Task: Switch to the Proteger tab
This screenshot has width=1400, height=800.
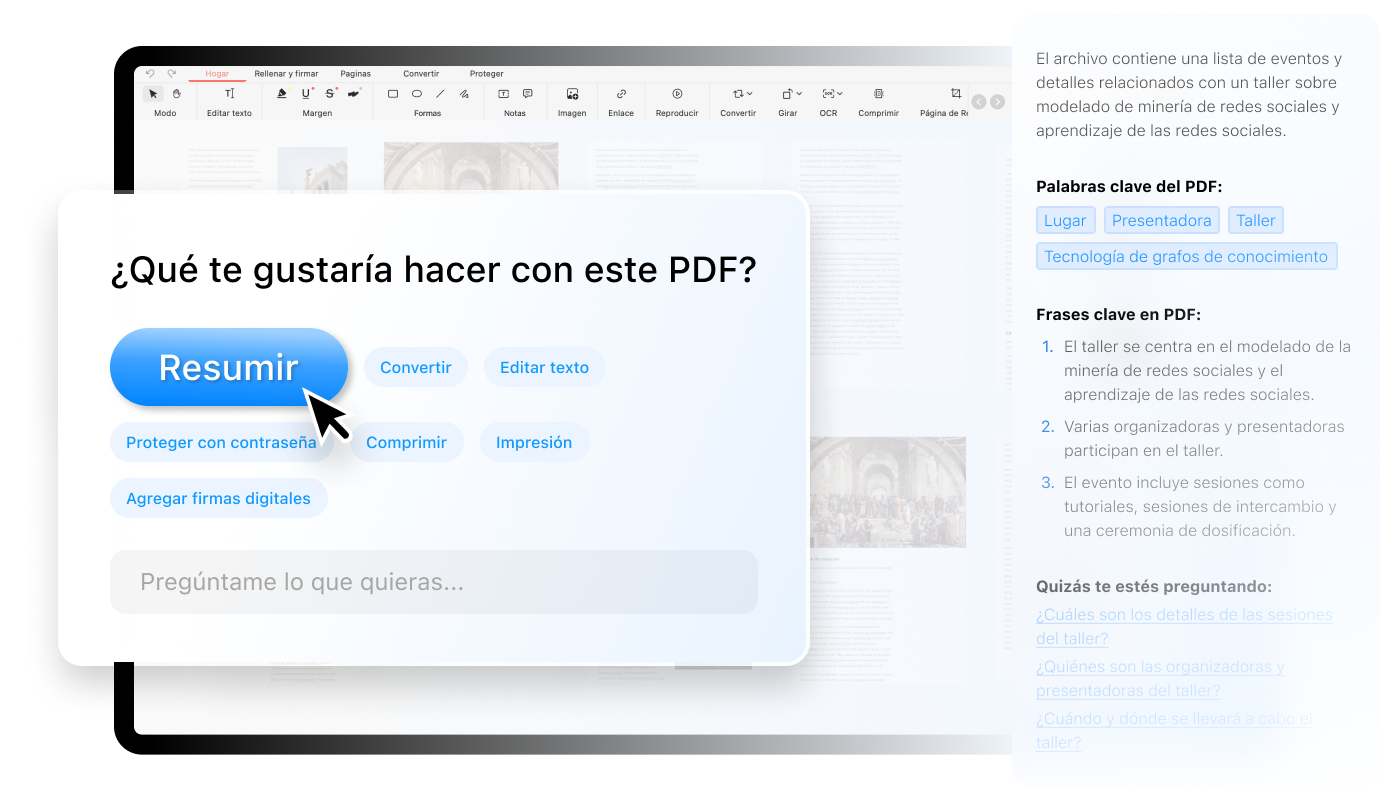Action: [487, 74]
